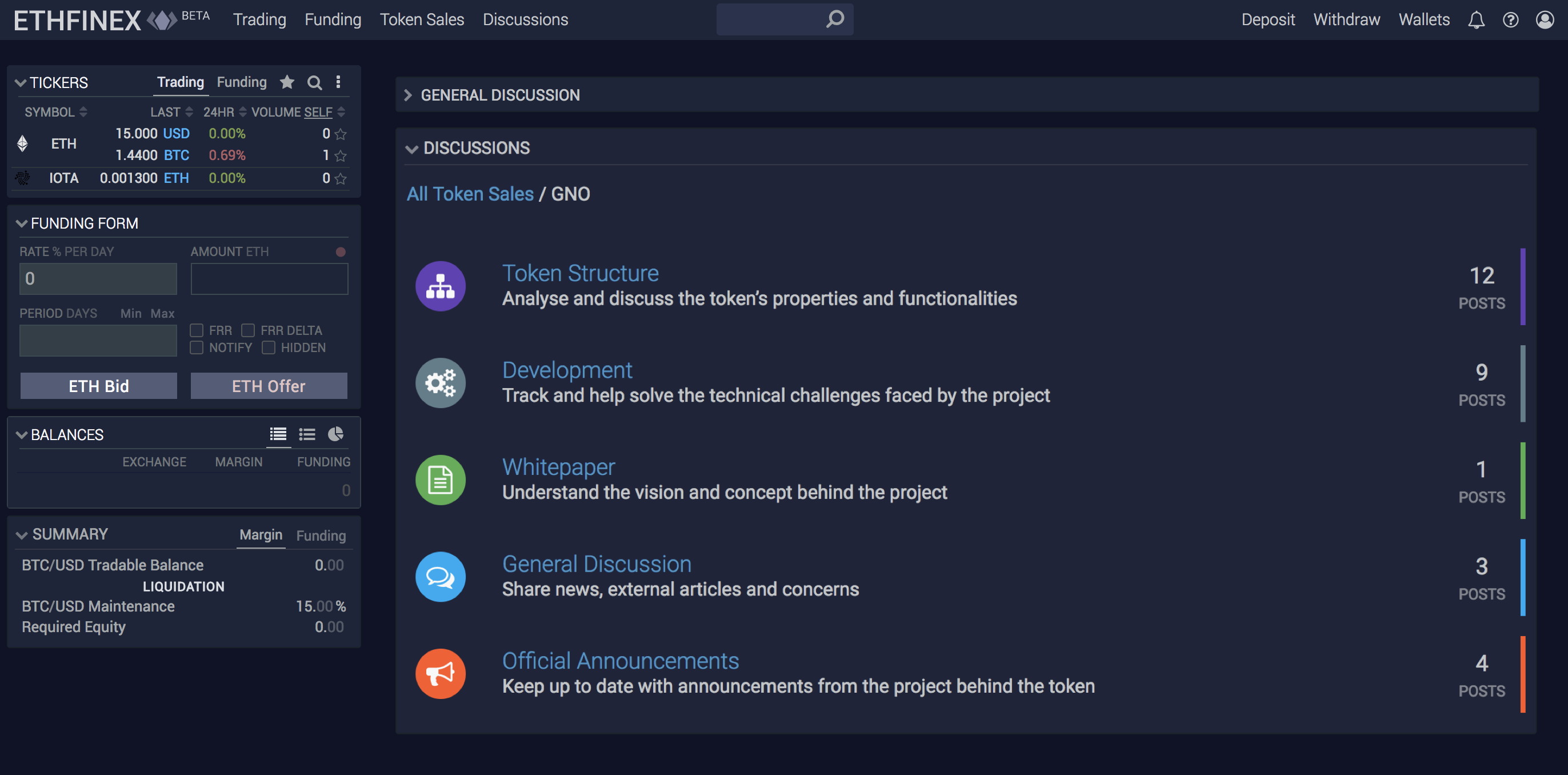
Task: Click the search magnifier in Tickers panel
Action: (x=314, y=82)
